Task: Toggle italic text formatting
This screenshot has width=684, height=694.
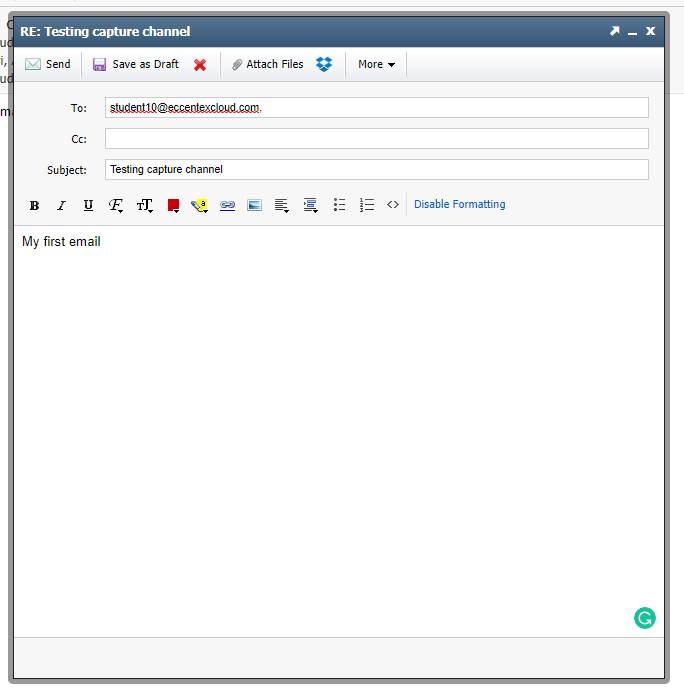Action: point(61,205)
